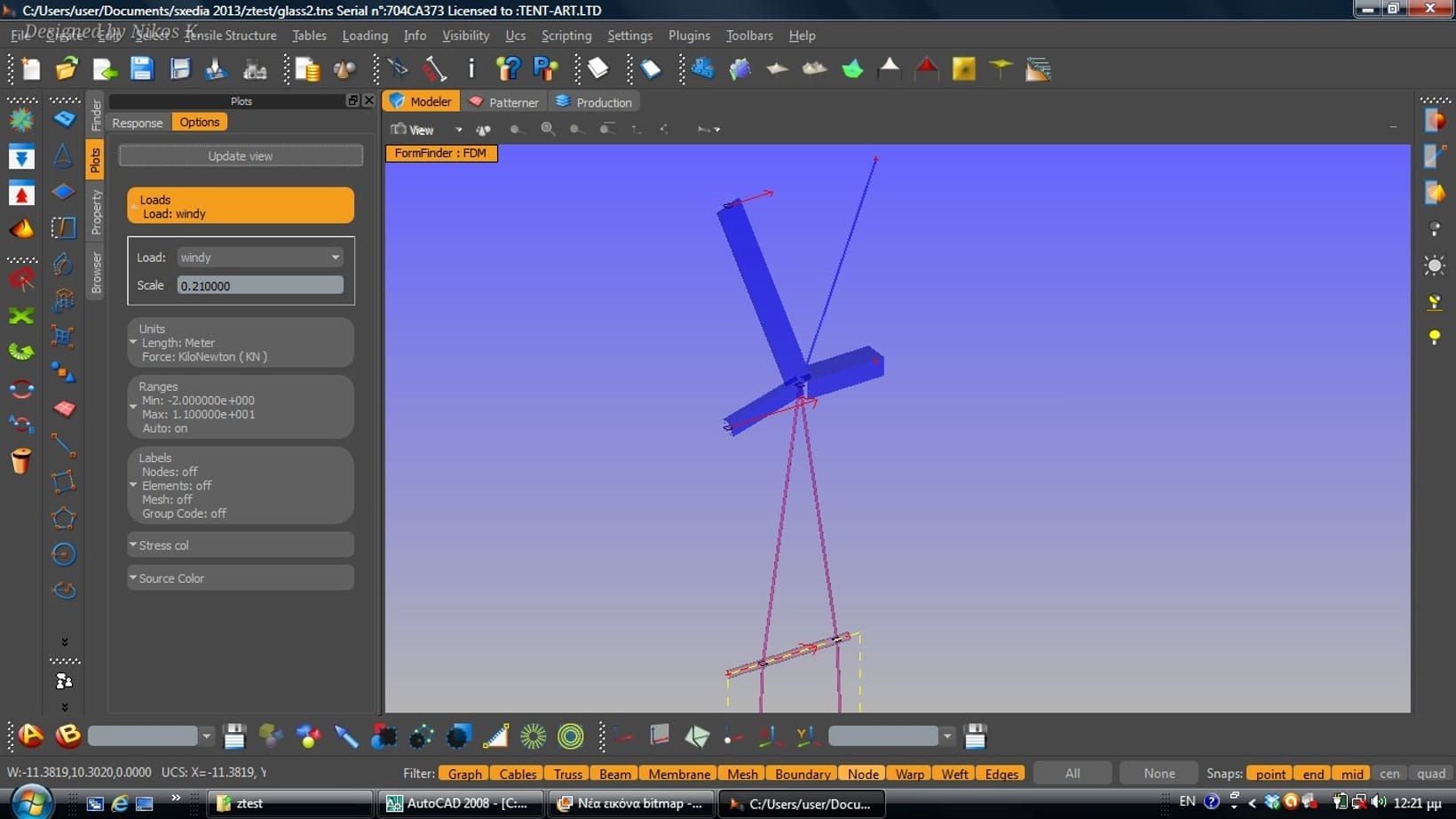
Task: Click the Open file folder icon
Action: [67, 69]
